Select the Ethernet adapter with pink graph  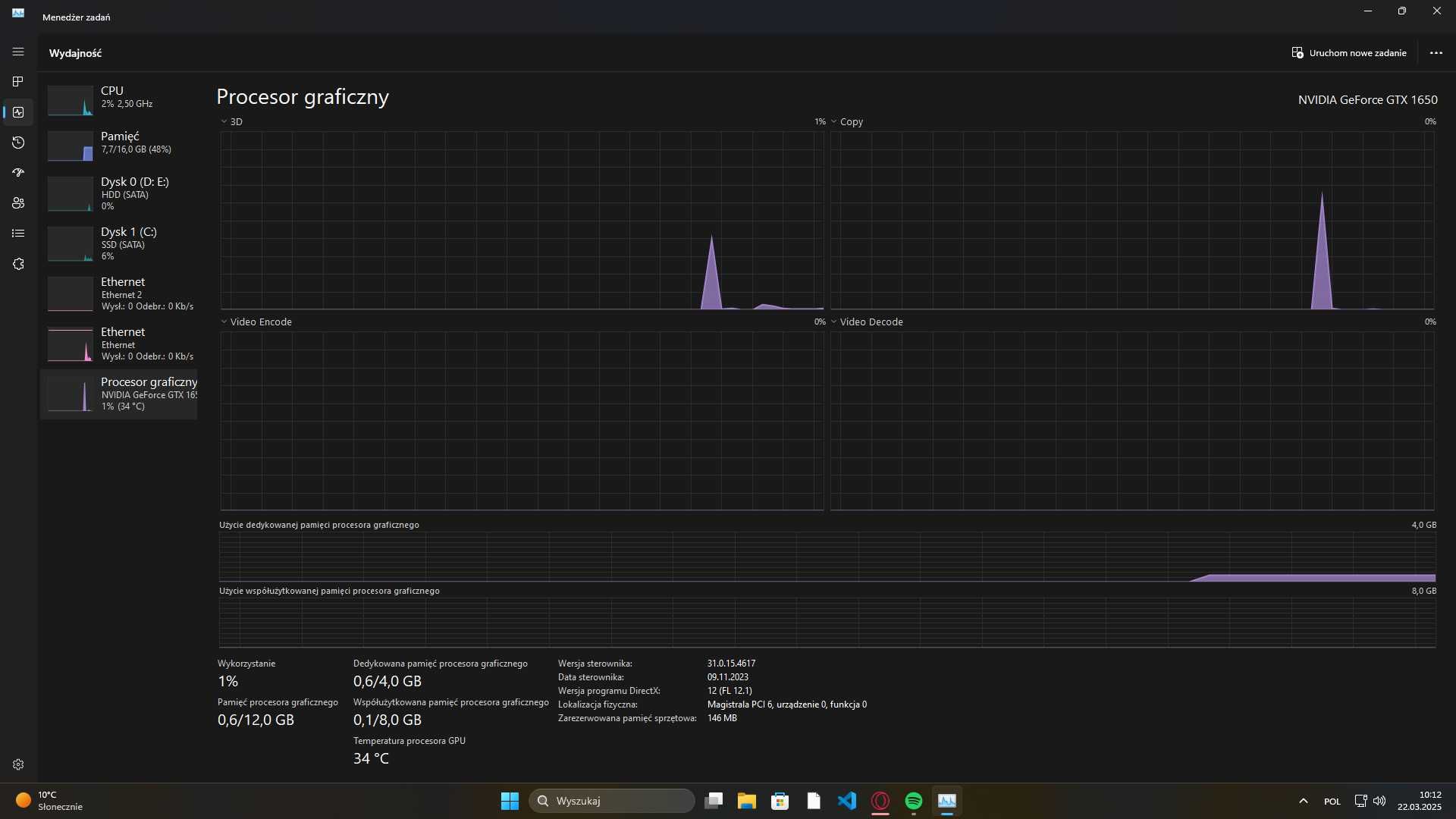click(x=118, y=344)
